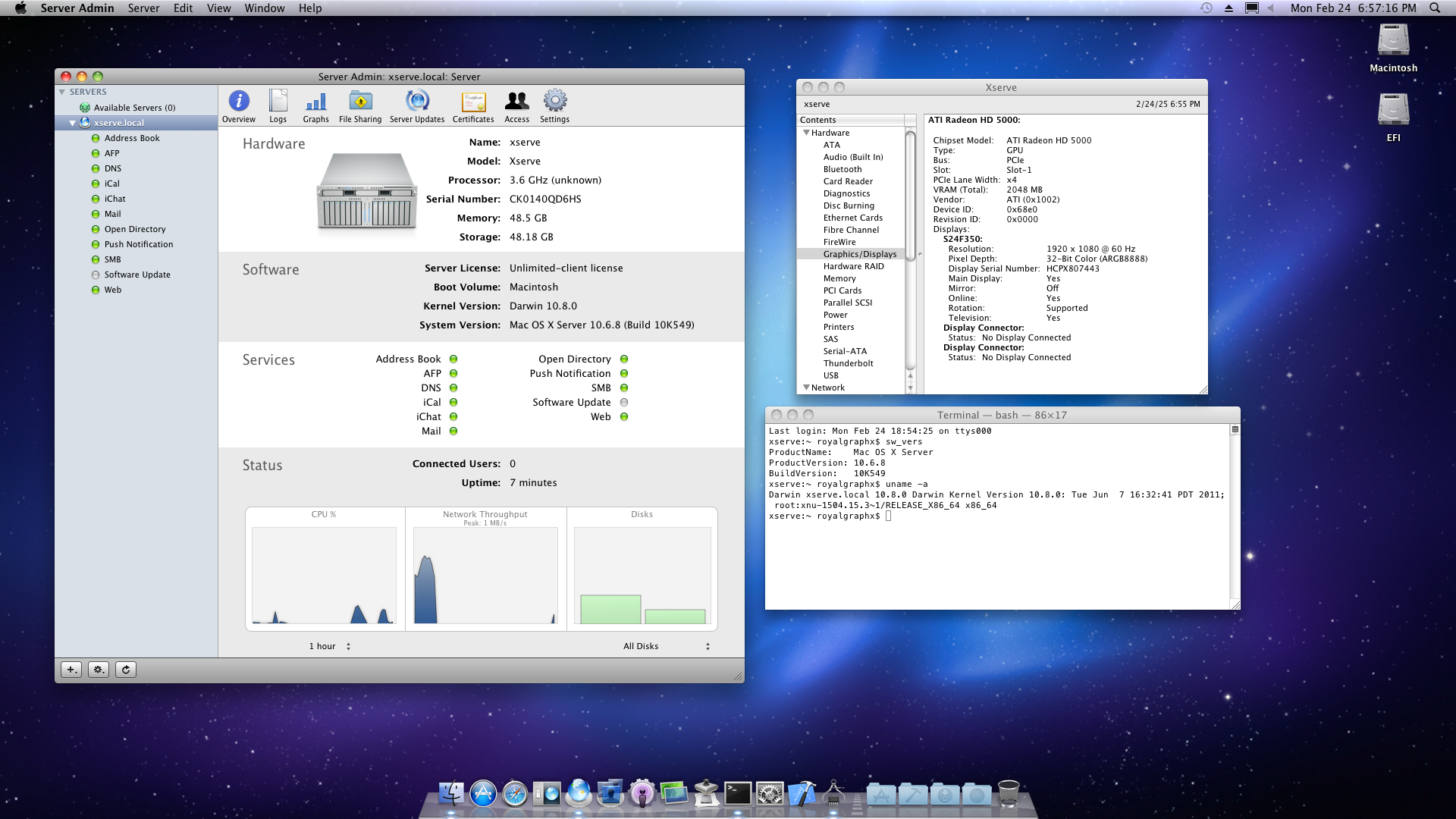
Task: Open the Window menu in the menu bar
Action: [x=265, y=8]
